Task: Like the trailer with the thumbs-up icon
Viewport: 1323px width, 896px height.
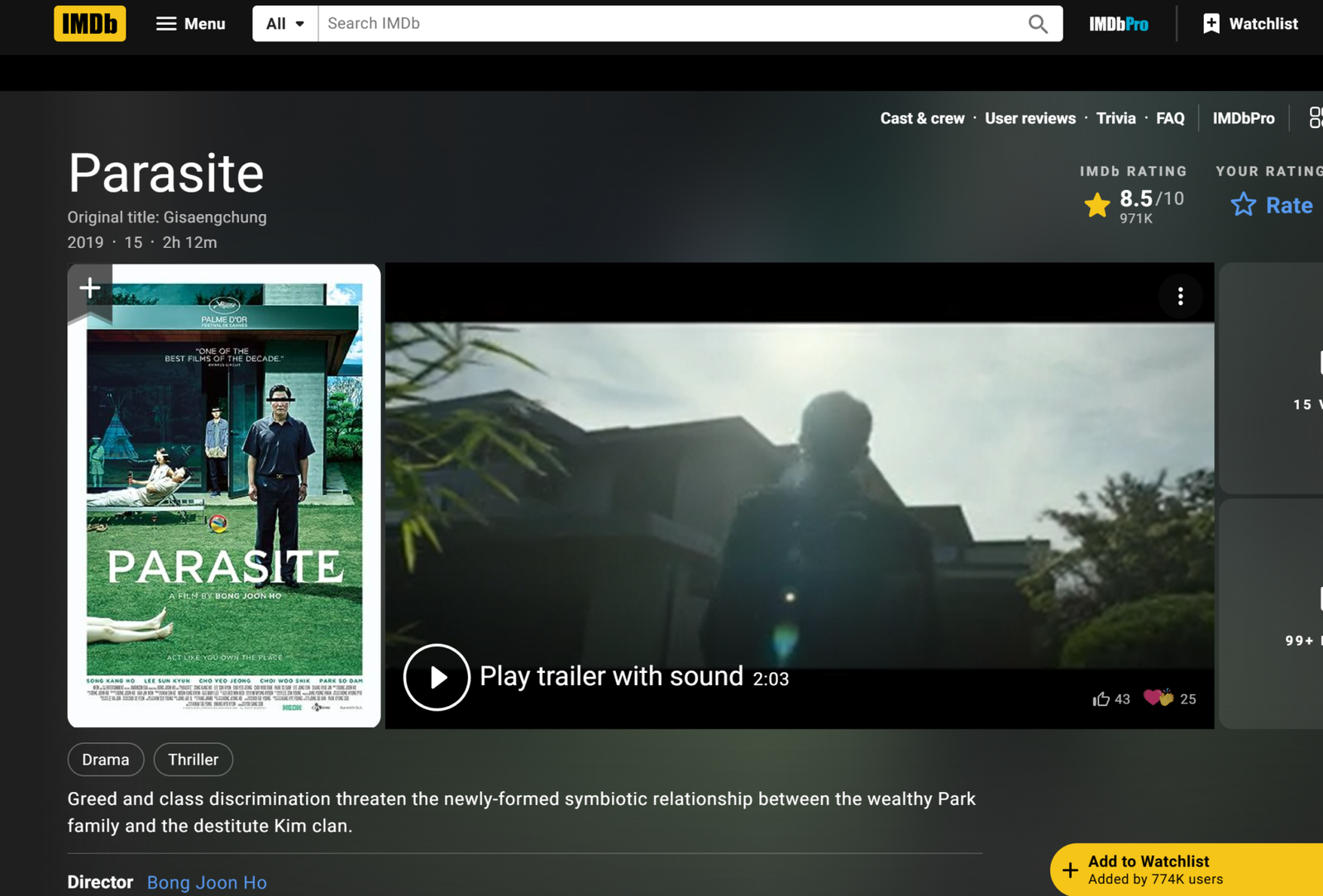Action: [1101, 699]
